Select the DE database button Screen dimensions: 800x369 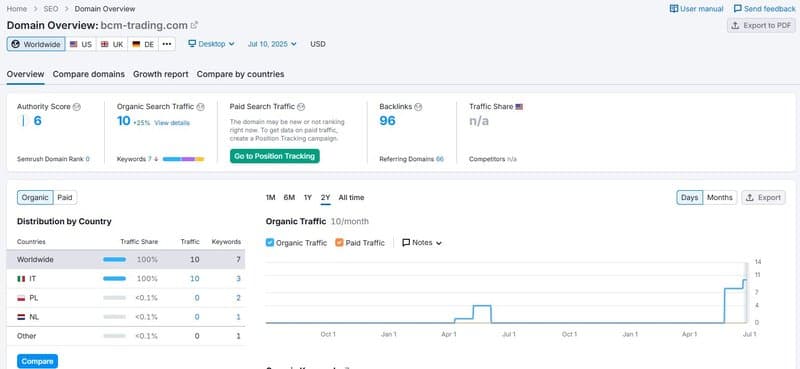click(143, 44)
